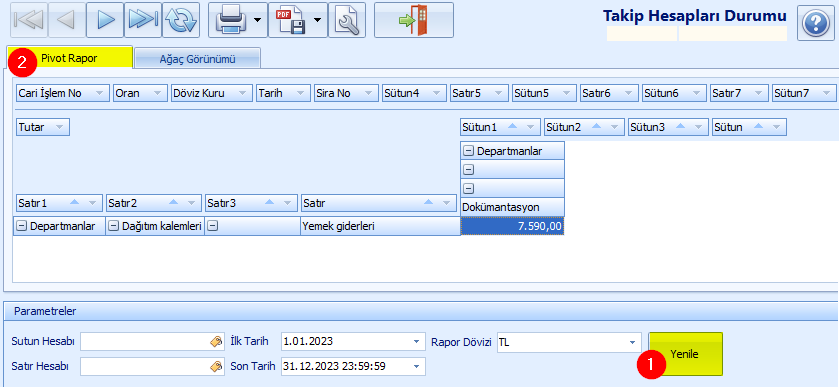The width and height of the screenshot is (839, 387).
Task: Open help with the question mark icon
Action: 815,24
